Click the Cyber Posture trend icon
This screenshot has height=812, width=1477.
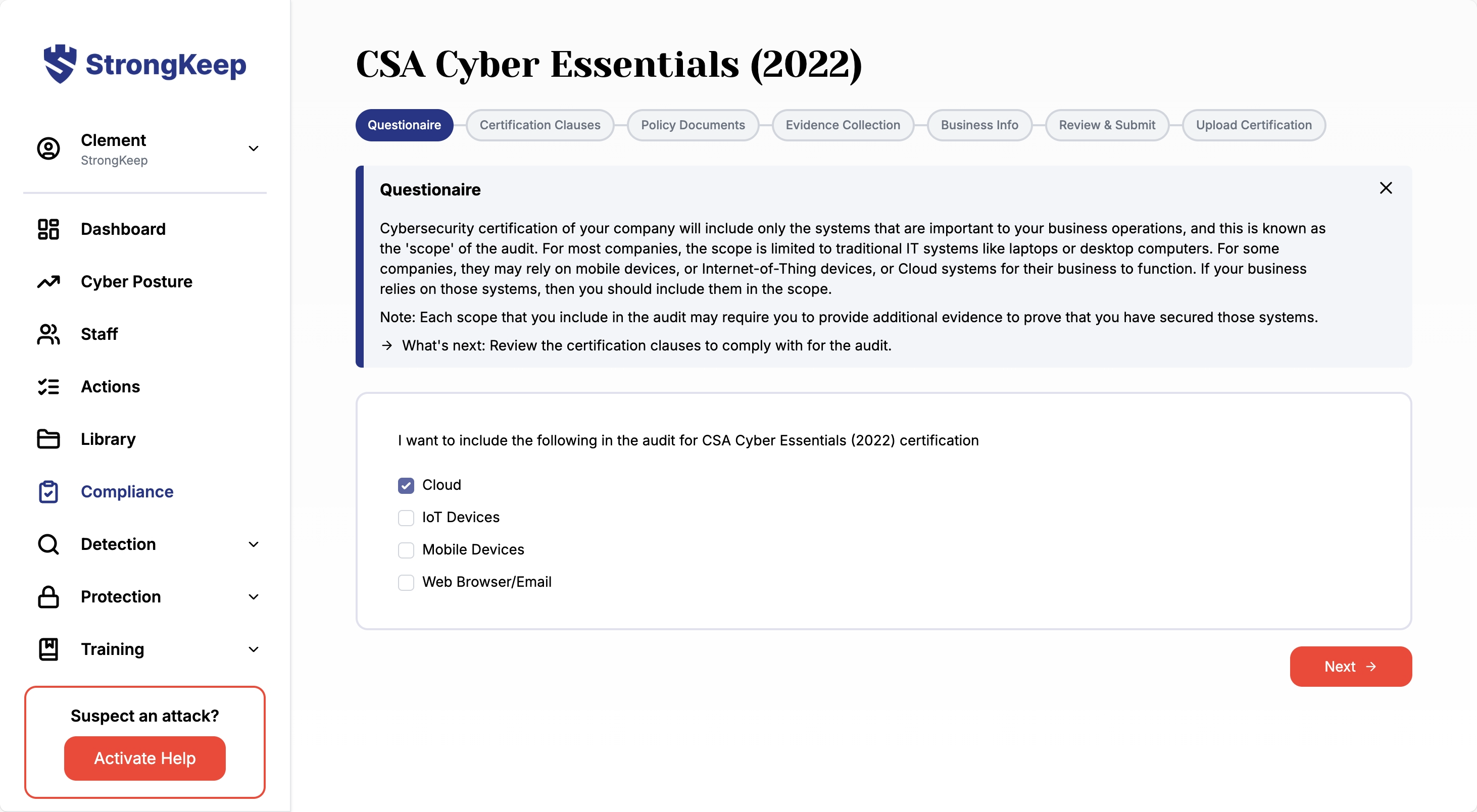click(48, 282)
